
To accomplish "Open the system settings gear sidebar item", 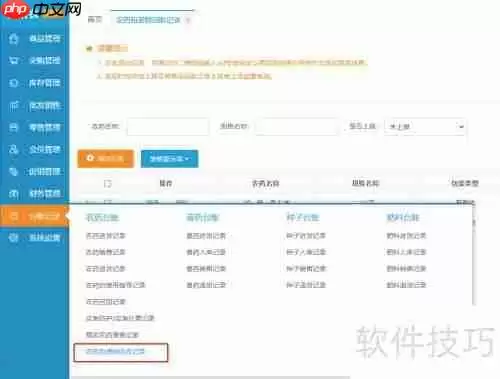I will (34, 238).
